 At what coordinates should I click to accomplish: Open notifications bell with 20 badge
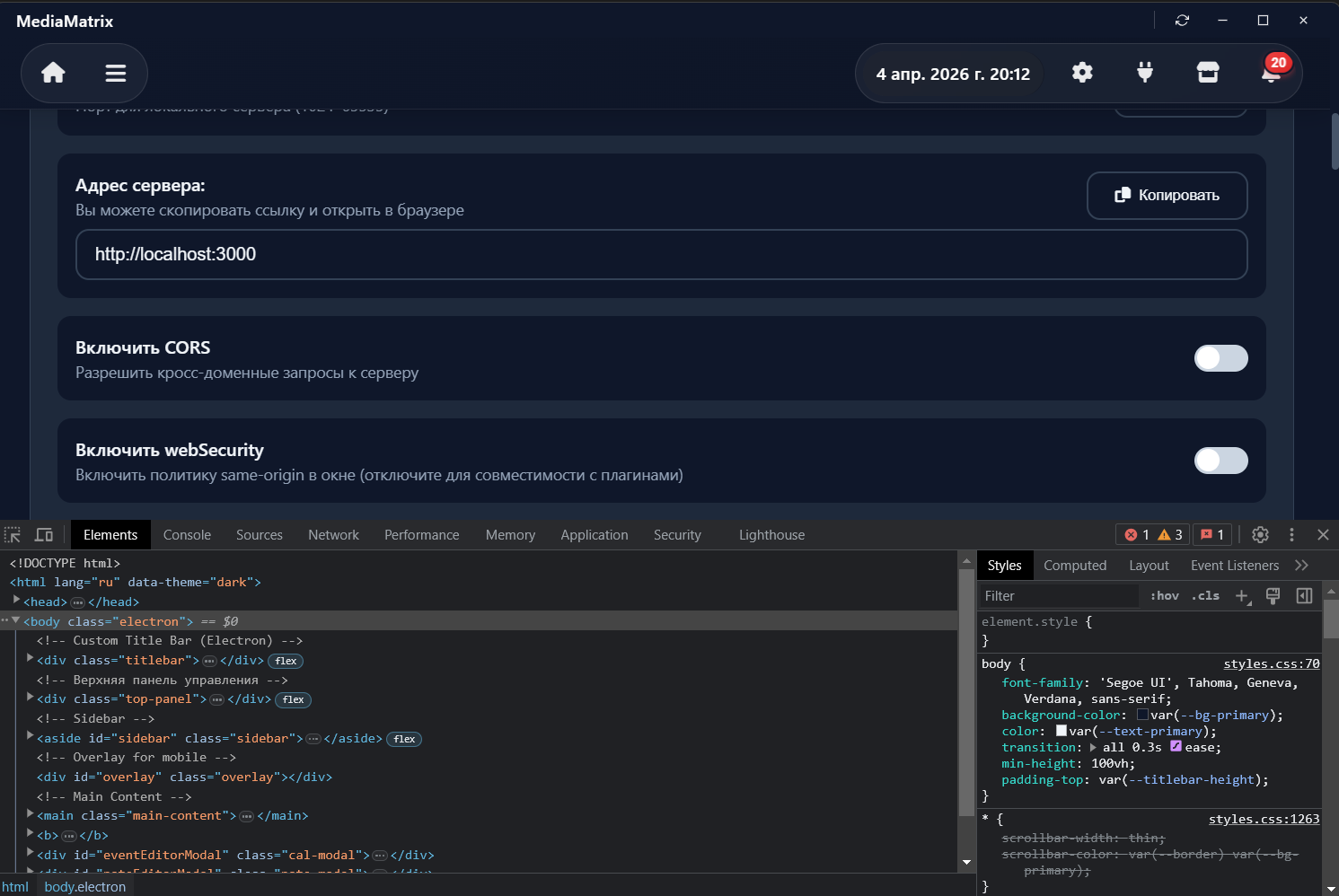tap(1271, 73)
